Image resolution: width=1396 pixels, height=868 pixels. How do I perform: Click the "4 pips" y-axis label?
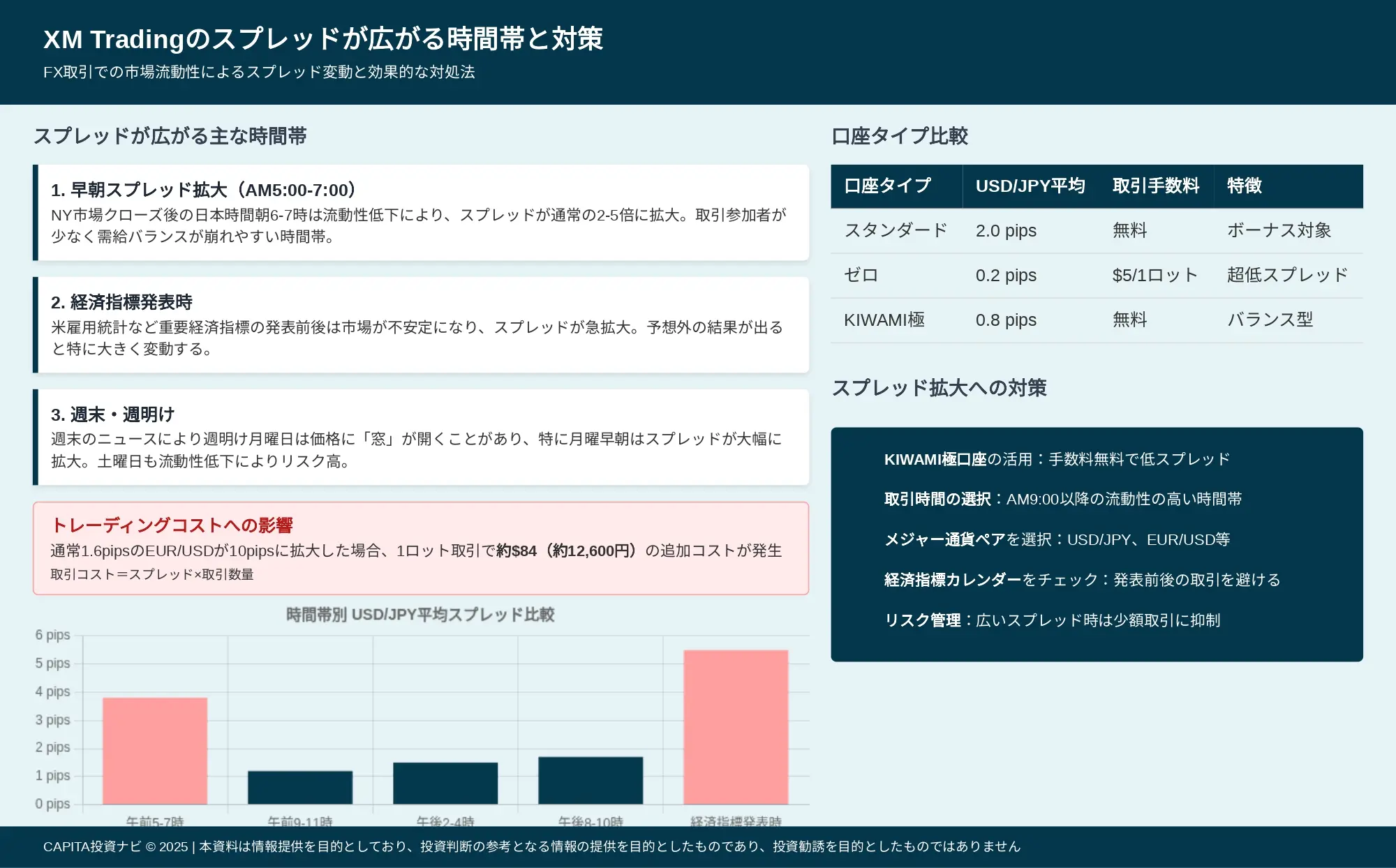[53, 691]
